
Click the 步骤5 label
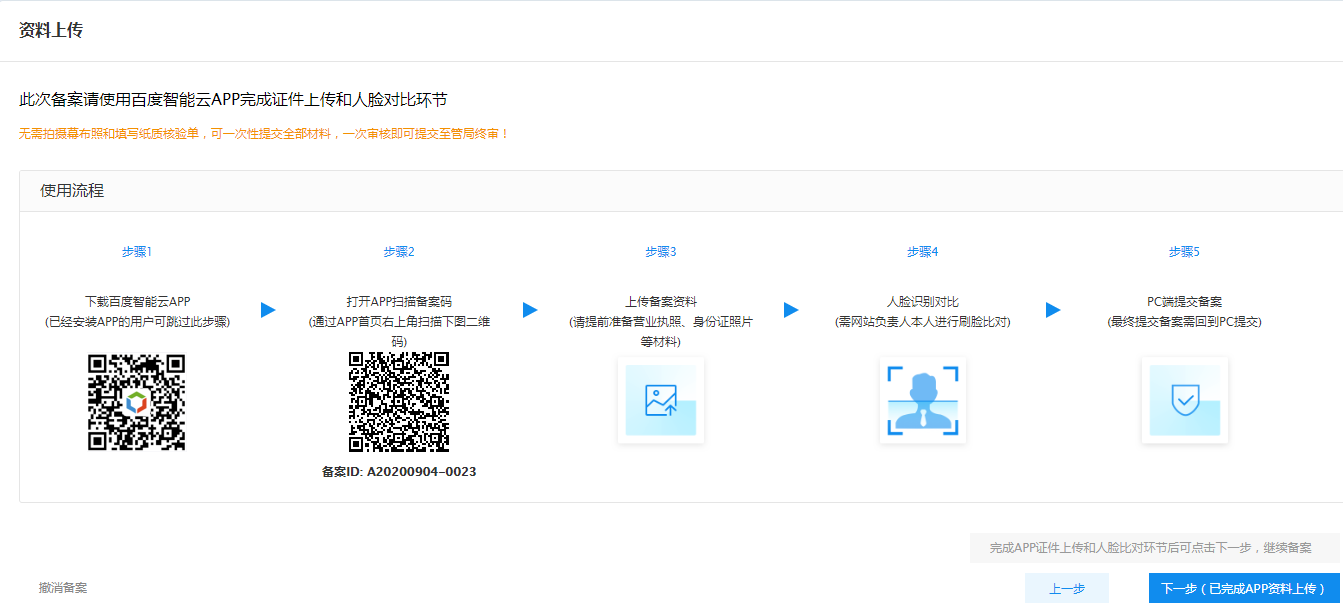pos(1184,252)
